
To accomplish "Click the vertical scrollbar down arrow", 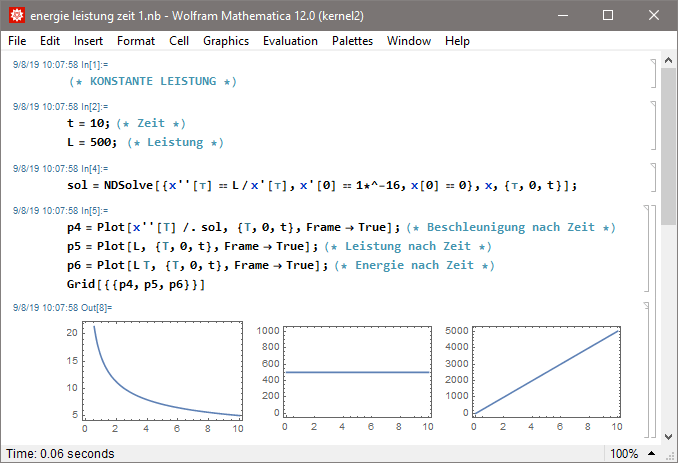I will (x=669, y=435).
